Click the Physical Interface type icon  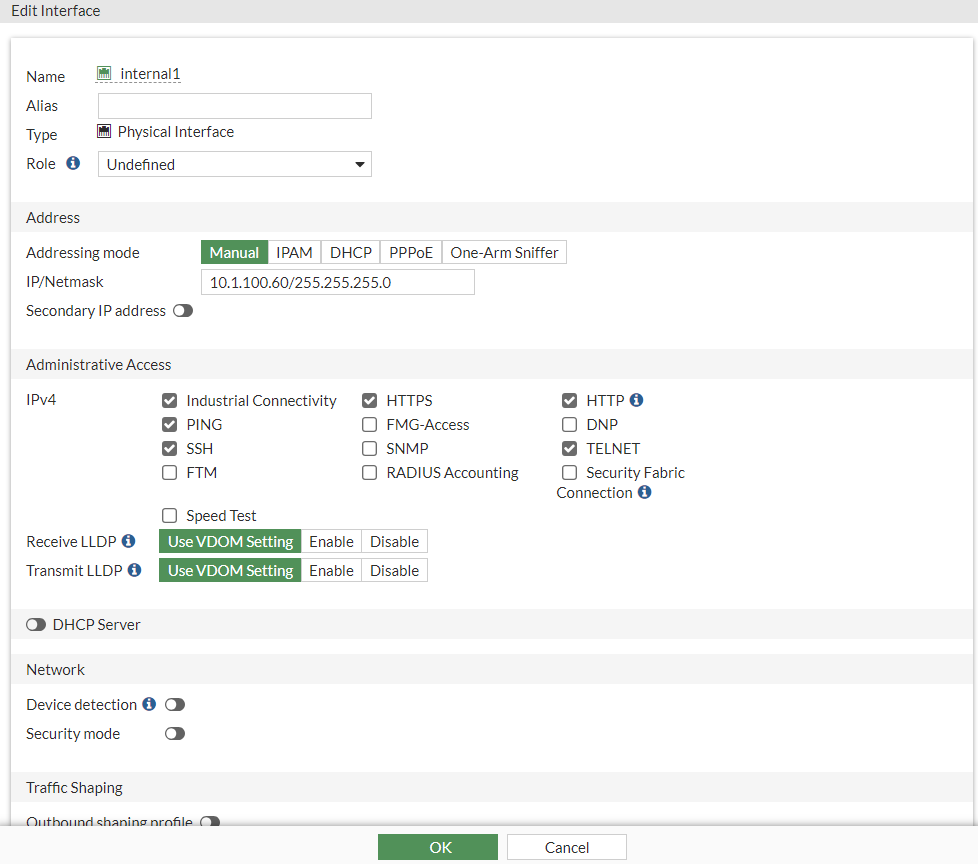coord(104,130)
